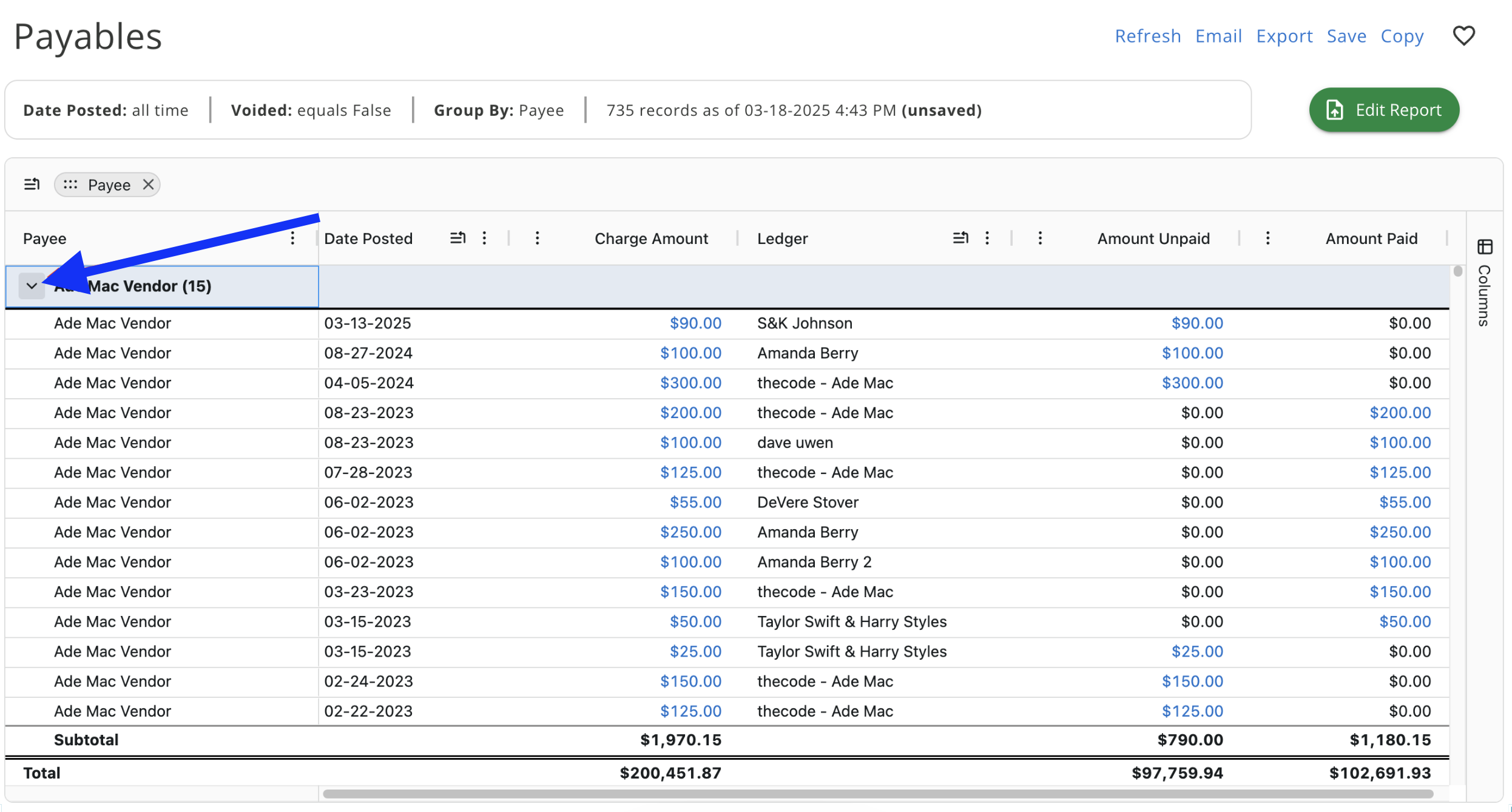This screenshot has height=812, width=1512.
Task: Open the Amount Unpaid column menu dots
Action: coord(1040,238)
